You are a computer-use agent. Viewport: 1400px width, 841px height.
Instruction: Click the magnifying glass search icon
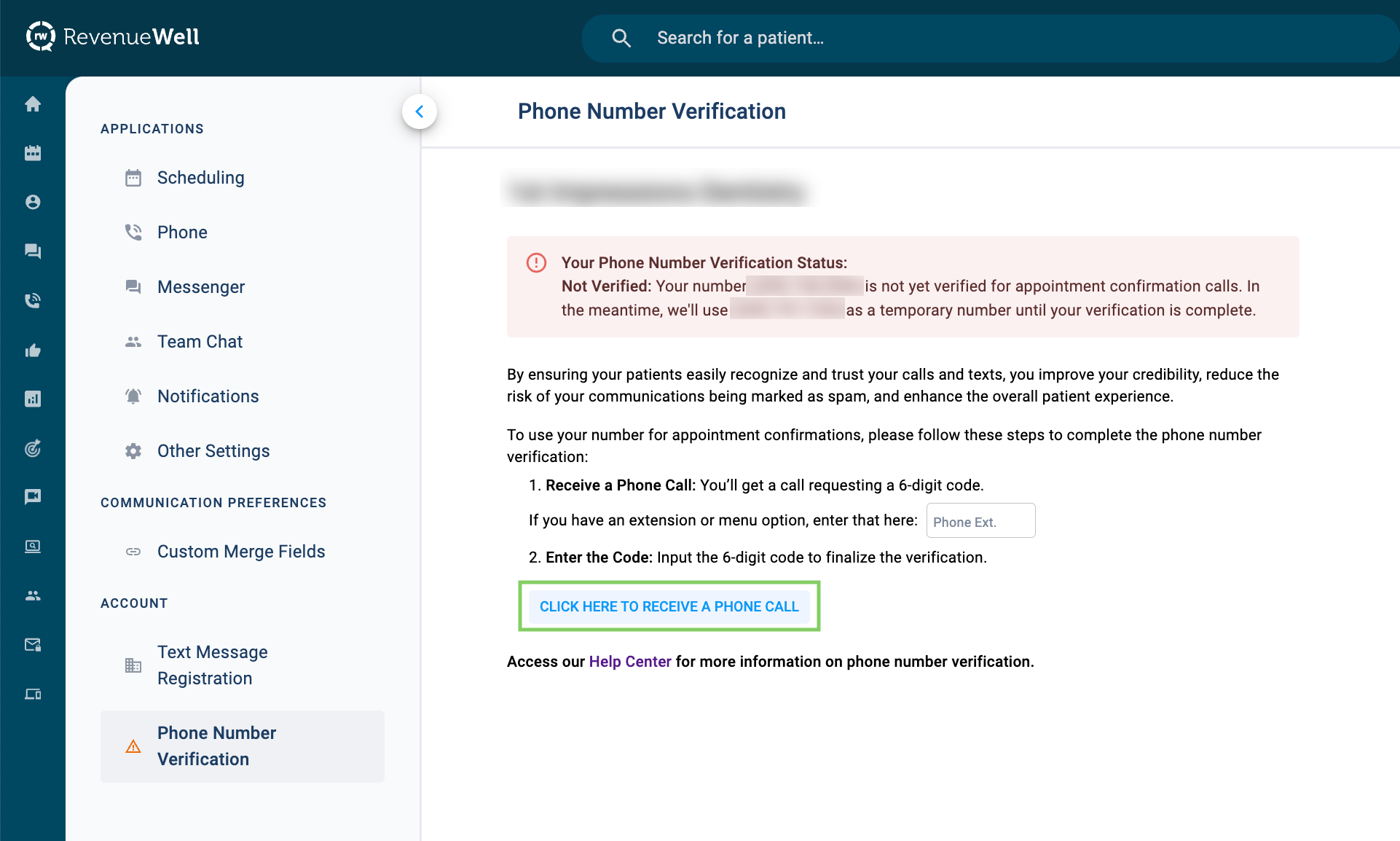[x=621, y=38]
